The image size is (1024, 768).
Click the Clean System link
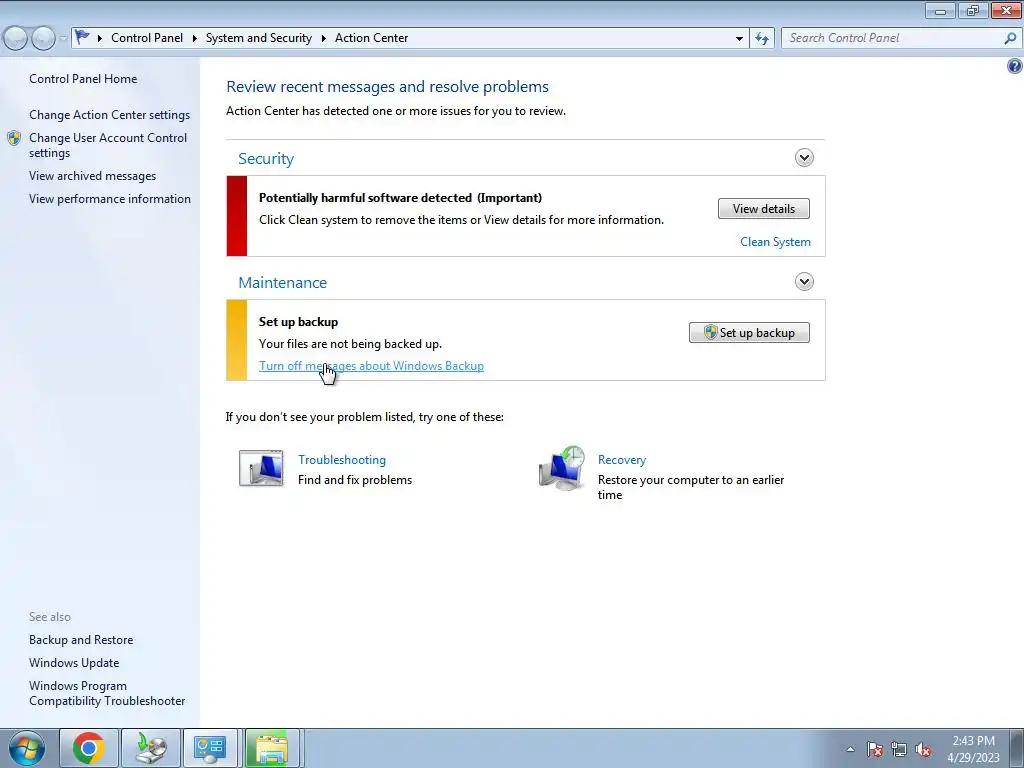775,242
